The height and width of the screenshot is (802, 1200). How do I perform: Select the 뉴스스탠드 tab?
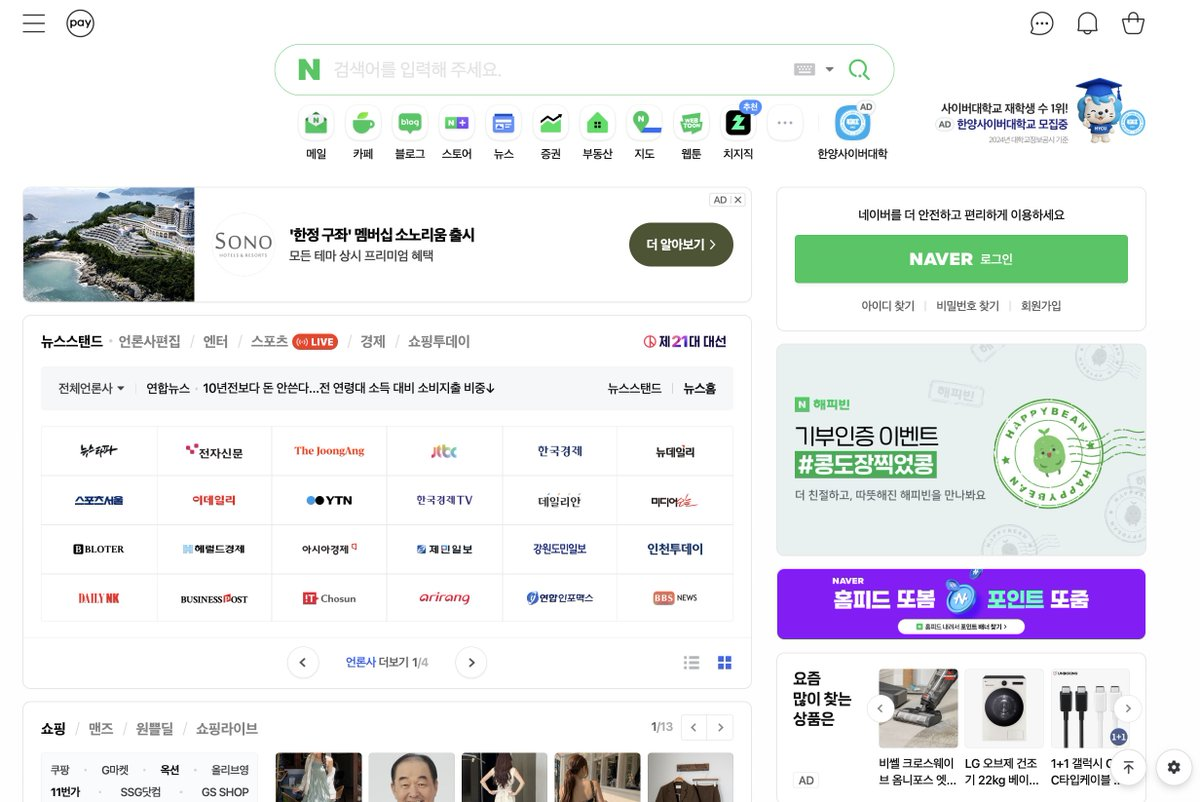[x=72, y=341]
